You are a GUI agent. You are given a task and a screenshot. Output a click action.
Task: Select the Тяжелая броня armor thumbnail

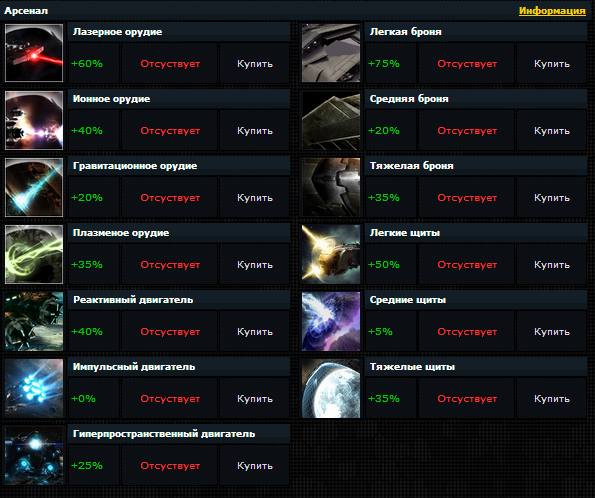coord(331,187)
